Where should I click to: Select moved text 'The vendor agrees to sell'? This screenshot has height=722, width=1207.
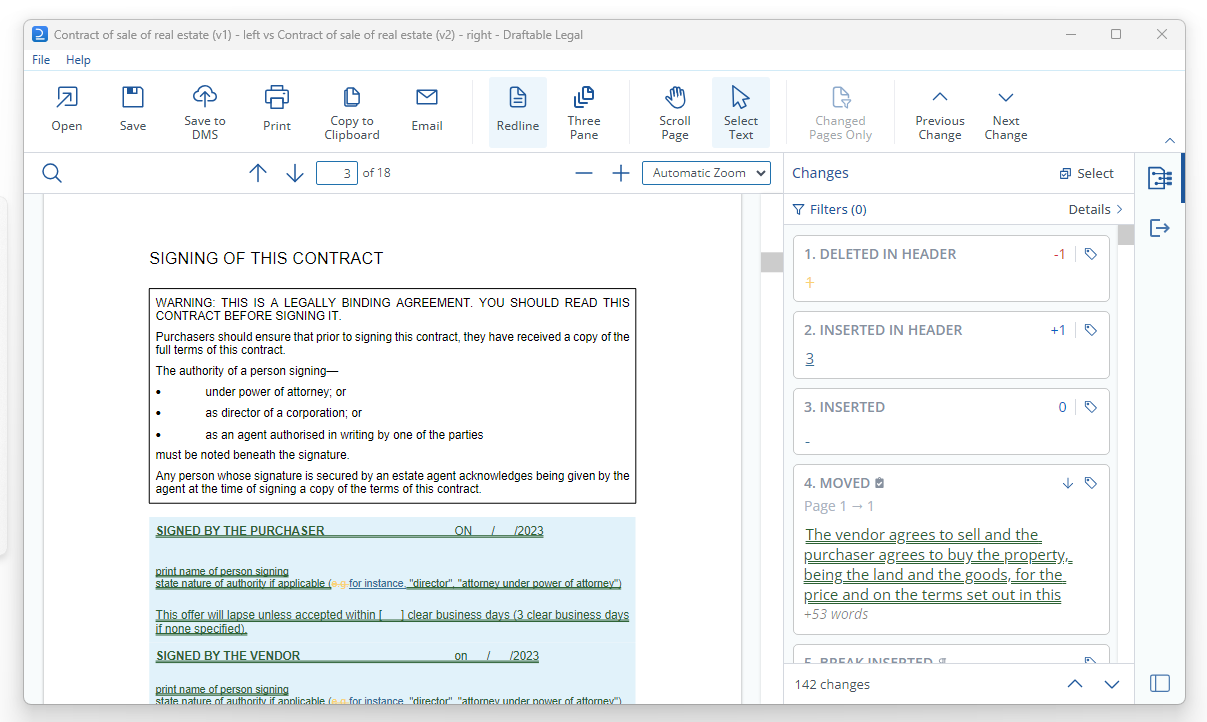click(938, 564)
